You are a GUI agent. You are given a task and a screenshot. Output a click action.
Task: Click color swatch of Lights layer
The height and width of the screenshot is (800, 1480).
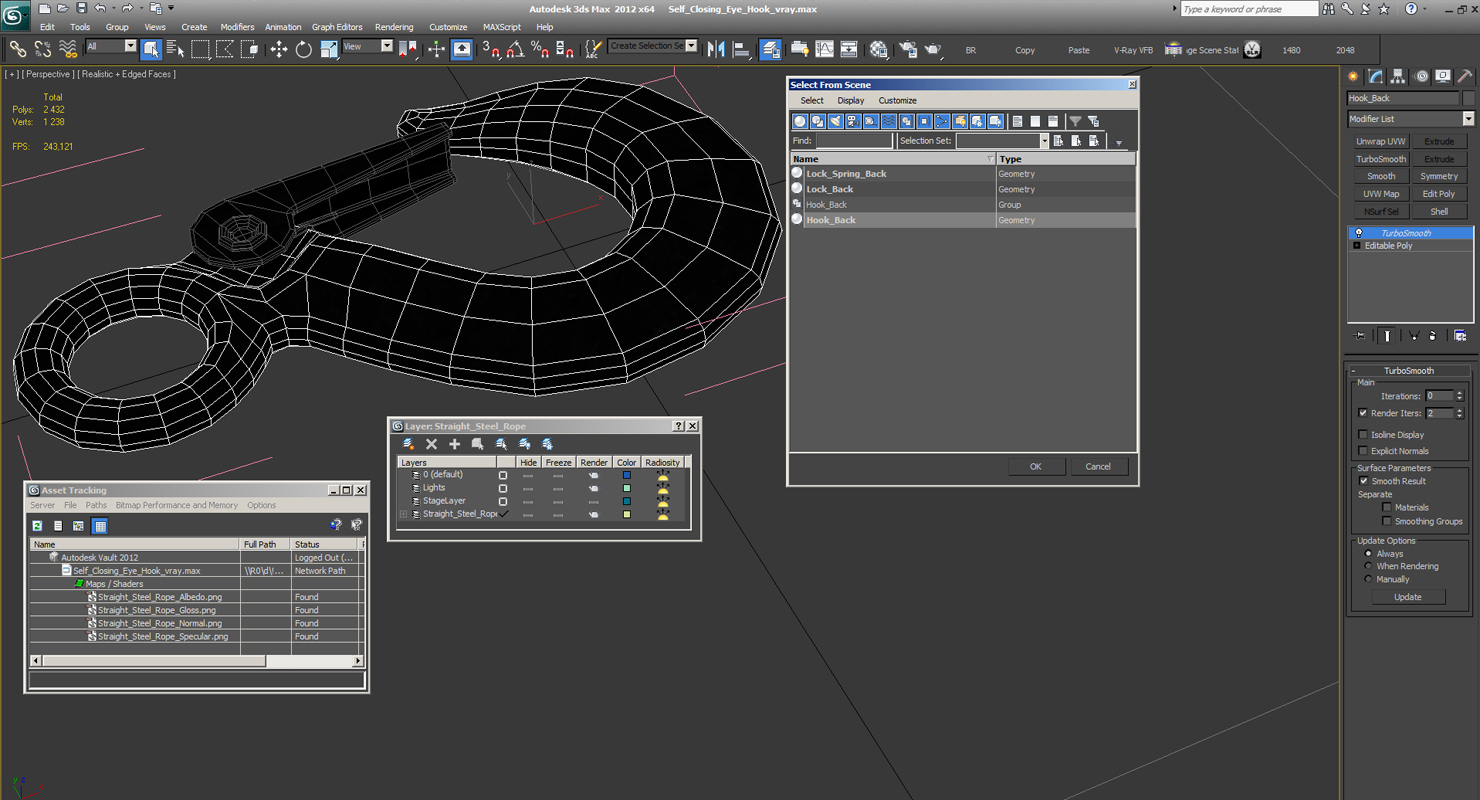[x=627, y=489]
